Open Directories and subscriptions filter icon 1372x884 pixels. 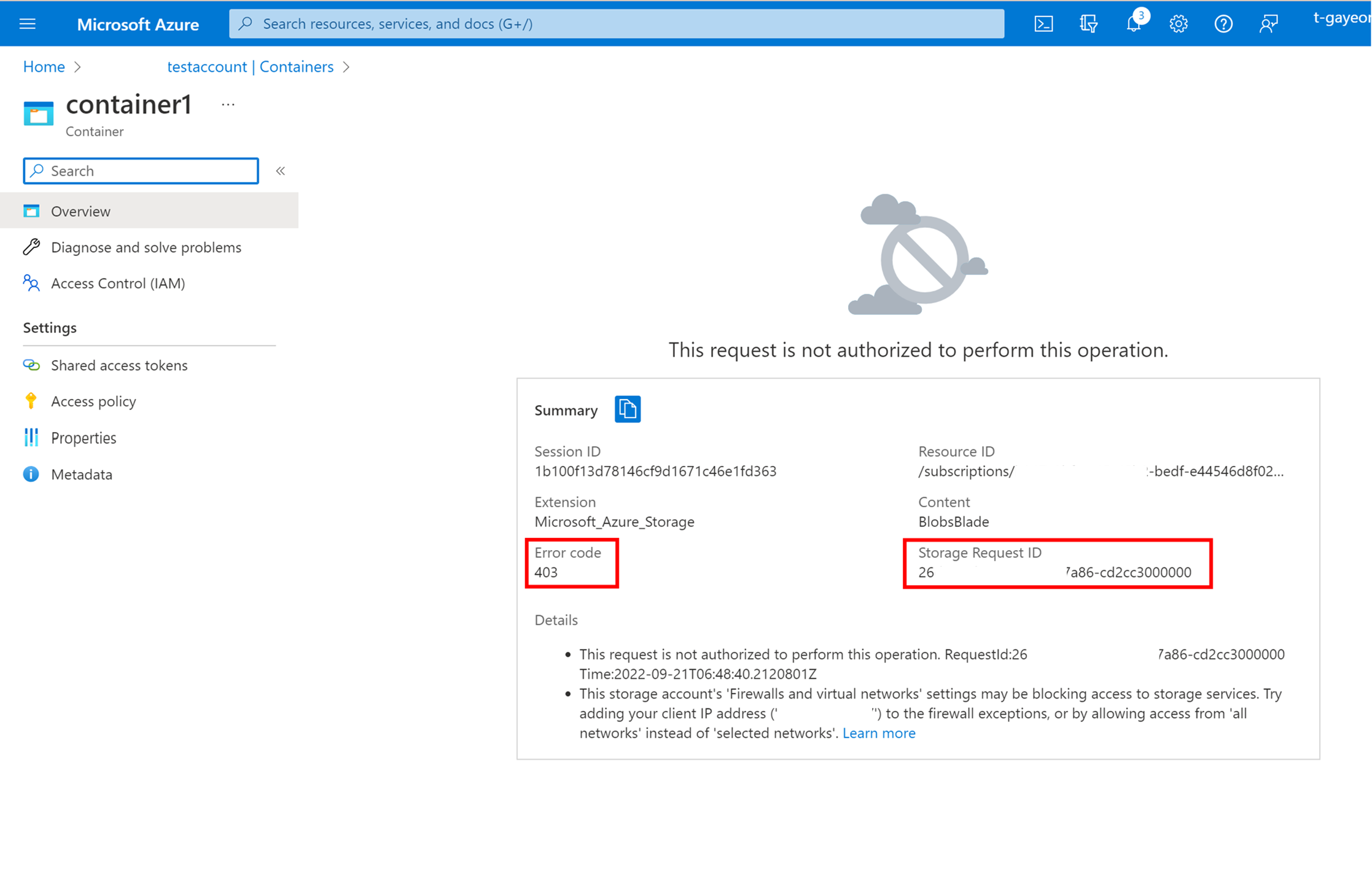tap(1088, 24)
